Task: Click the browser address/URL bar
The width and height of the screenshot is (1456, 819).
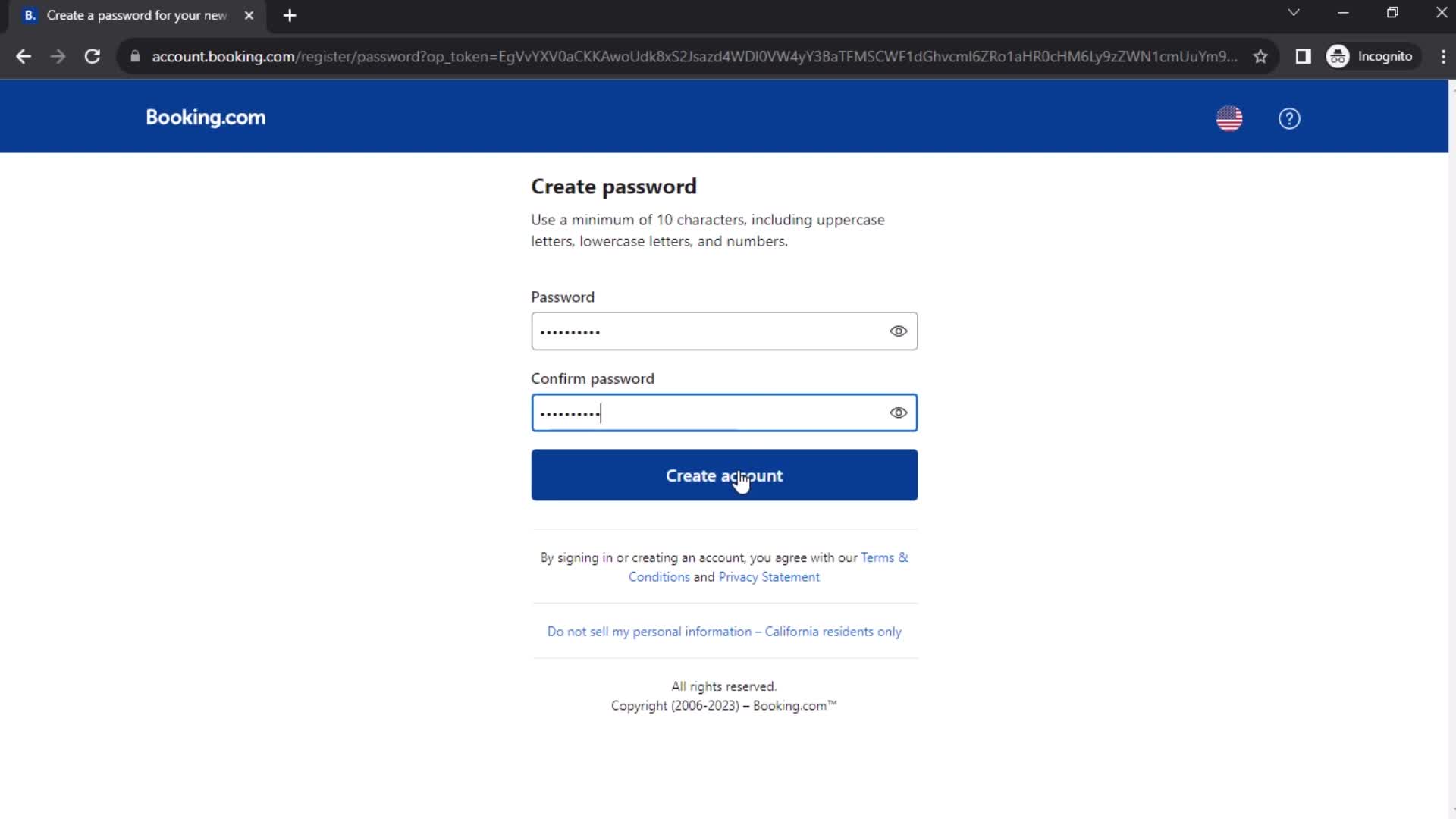Action: 695,56
